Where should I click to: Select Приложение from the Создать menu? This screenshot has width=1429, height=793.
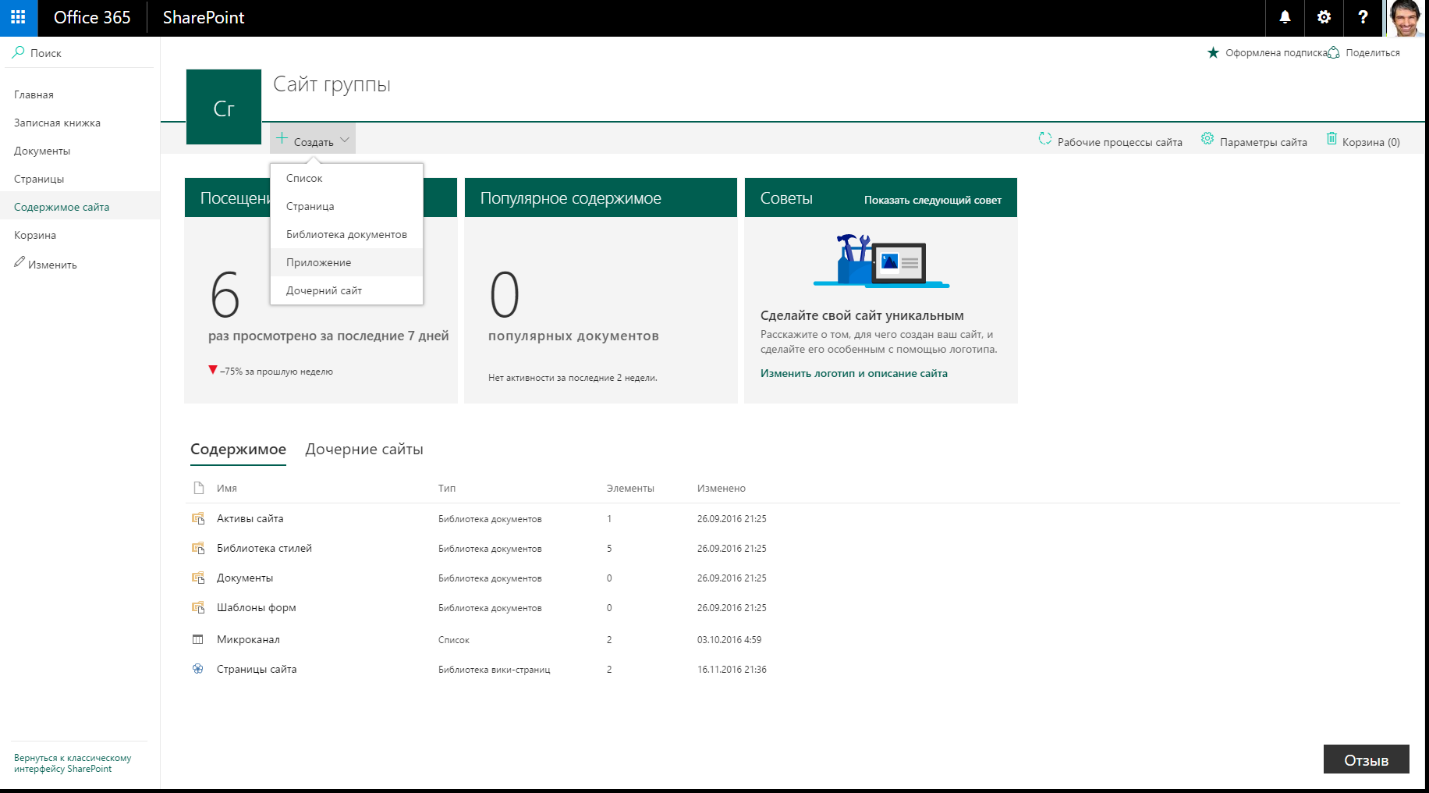[318, 262]
